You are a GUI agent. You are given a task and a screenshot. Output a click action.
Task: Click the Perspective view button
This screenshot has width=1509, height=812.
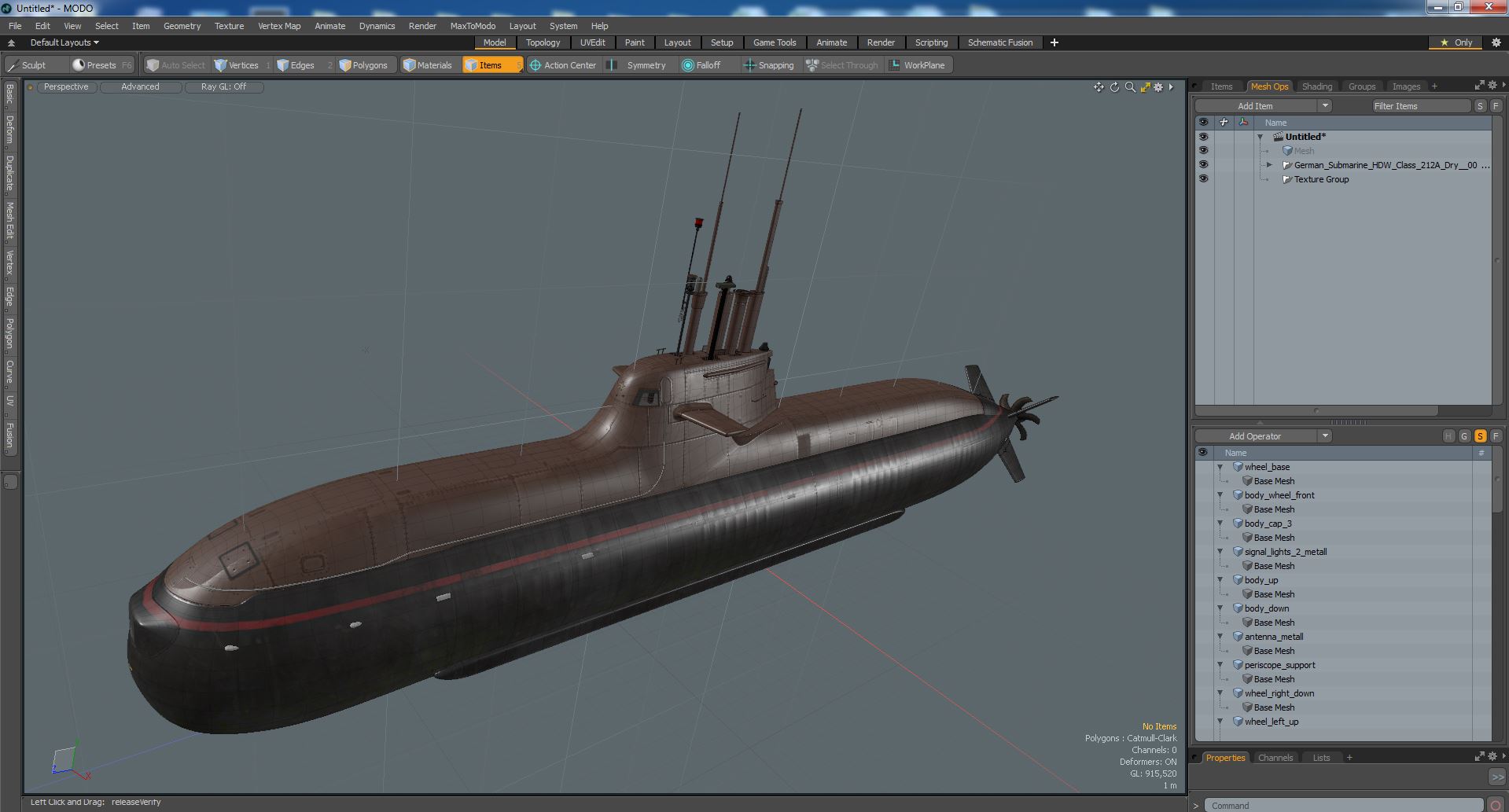66,87
